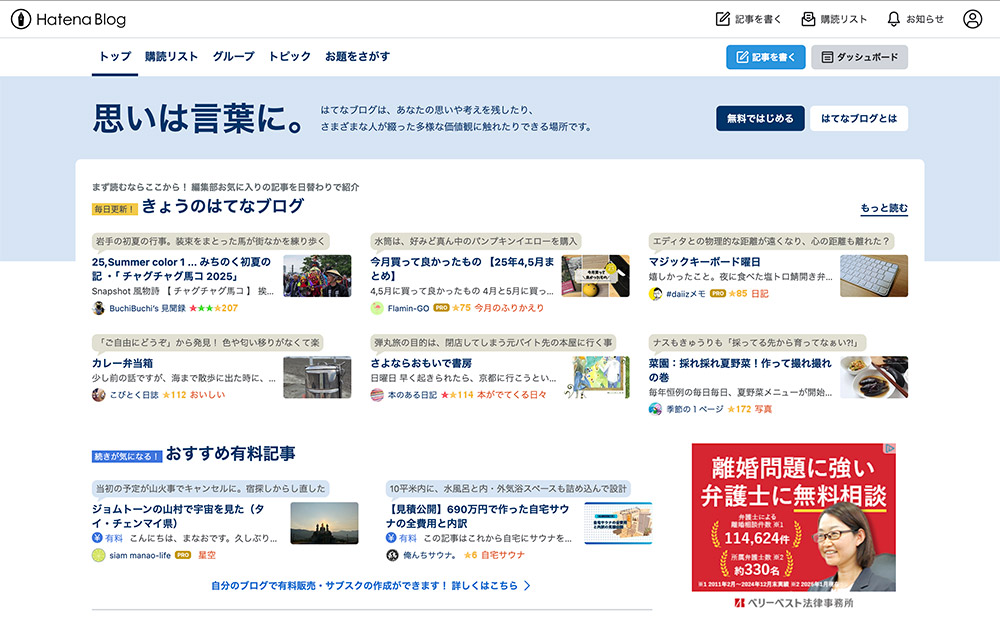Screen dimensions: 1000x626
Task: Click PRO badge next to #daiizメモ
Action: pyautogui.click(x=718, y=294)
